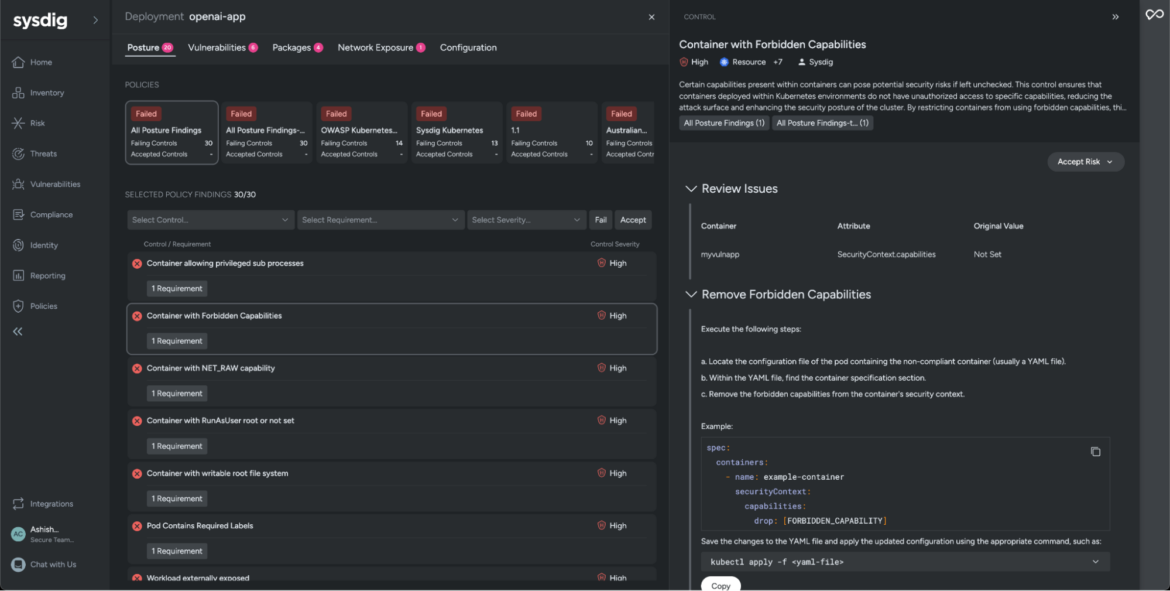Click the +7 tag count

tap(778, 62)
